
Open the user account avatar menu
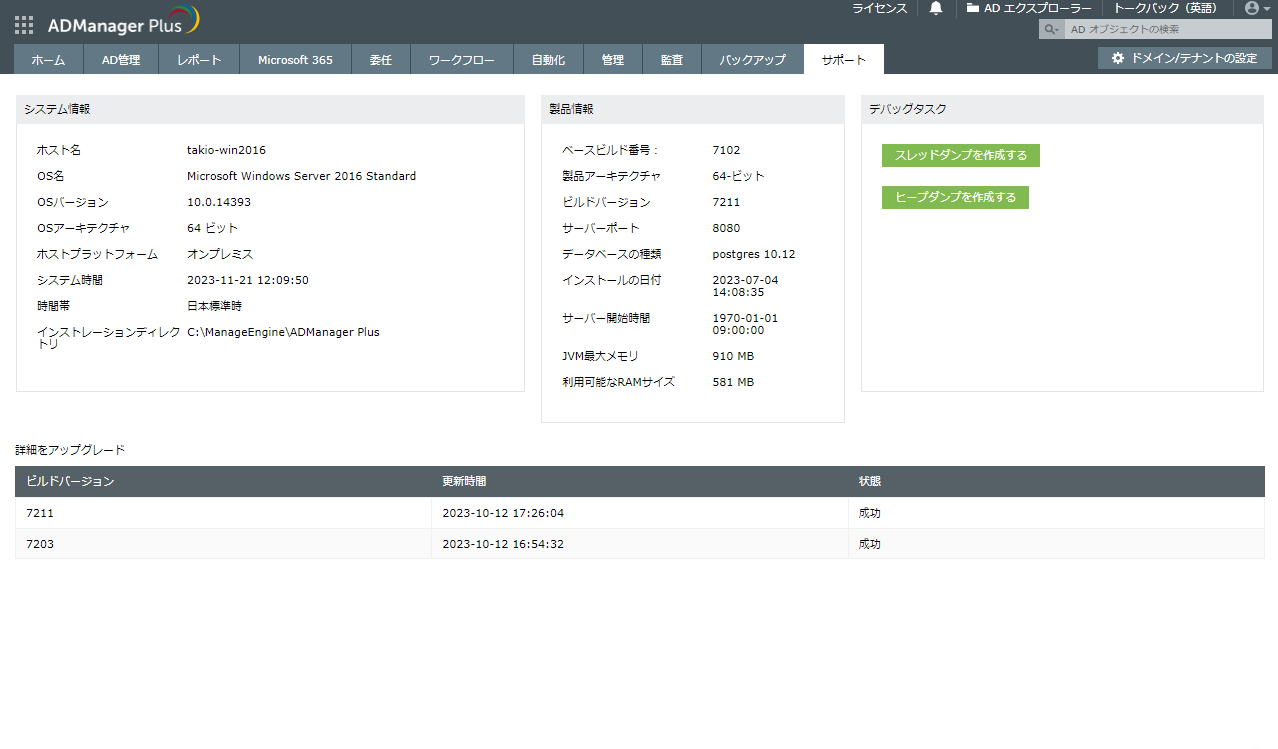[x=1256, y=8]
